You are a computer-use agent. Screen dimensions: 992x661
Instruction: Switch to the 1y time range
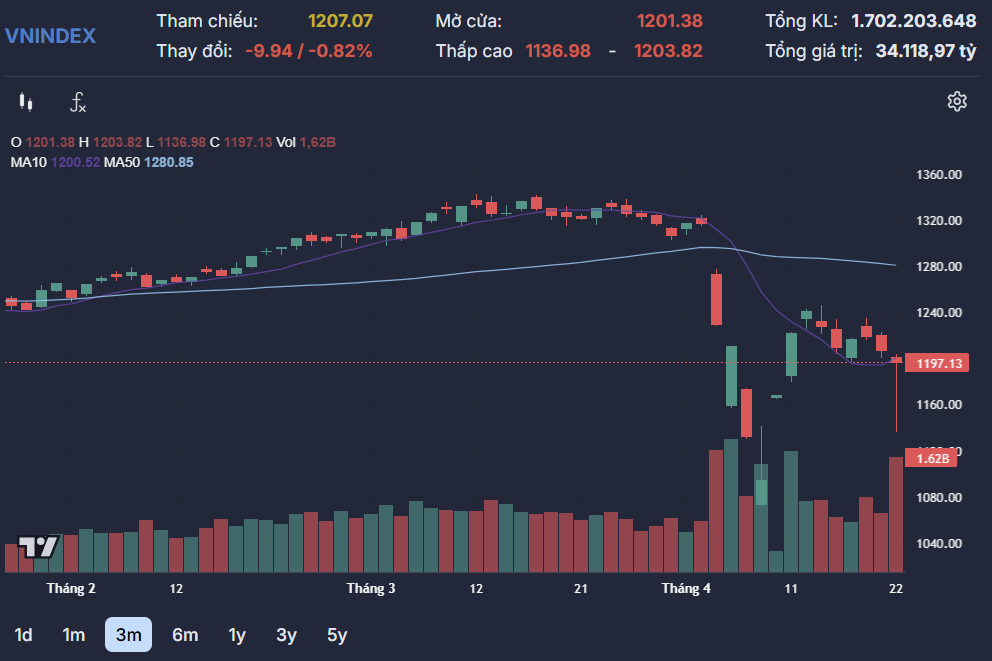[x=237, y=634]
